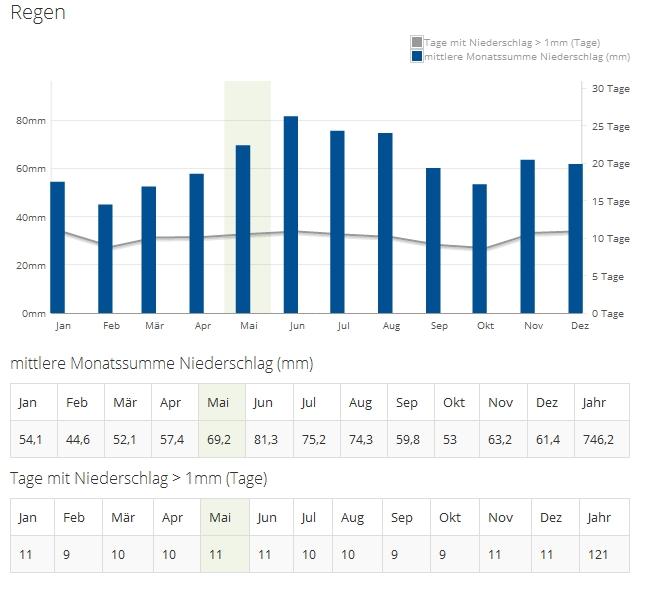Click 'Jahr' header in the rainy days table

[599, 517]
